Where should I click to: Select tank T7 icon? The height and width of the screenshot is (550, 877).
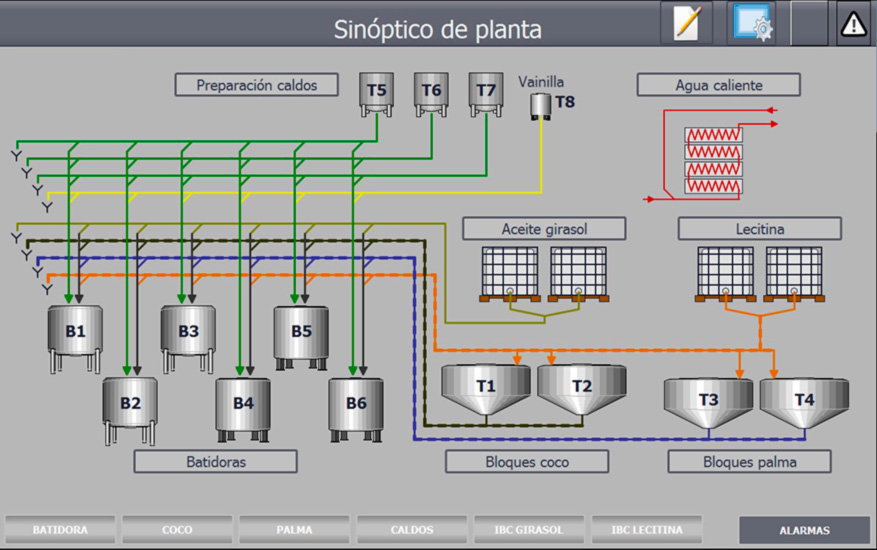(x=486, y=91)
